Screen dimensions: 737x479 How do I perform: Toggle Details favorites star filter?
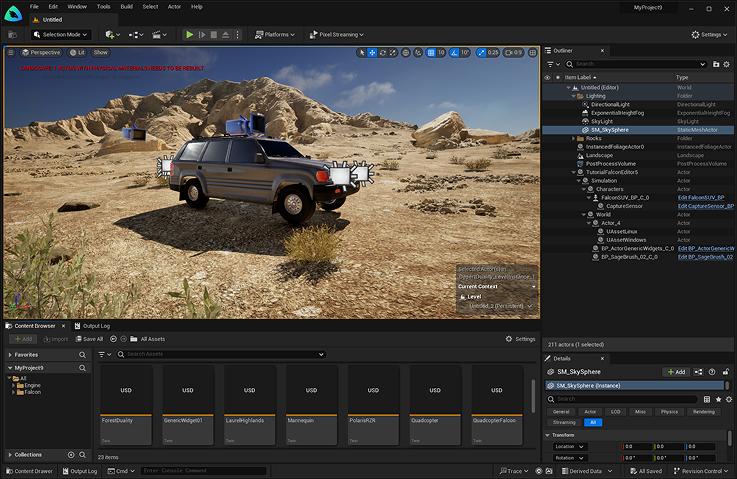click(718, 399)
